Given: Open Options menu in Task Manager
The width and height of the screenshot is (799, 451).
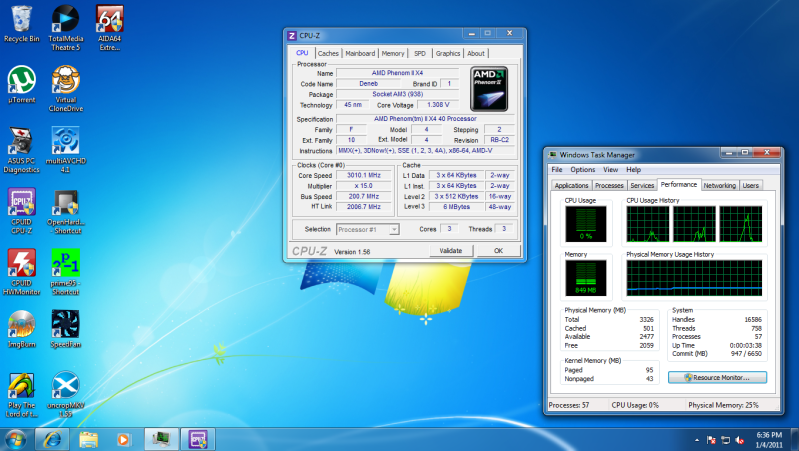Looking at the screenshot, I should (x=582, y=170).
